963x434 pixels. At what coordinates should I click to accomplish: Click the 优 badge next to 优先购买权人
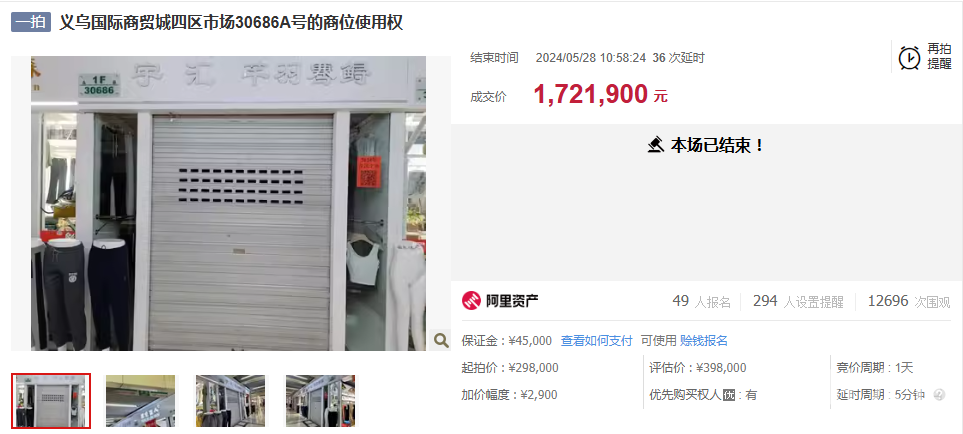(x=729, y=395)
